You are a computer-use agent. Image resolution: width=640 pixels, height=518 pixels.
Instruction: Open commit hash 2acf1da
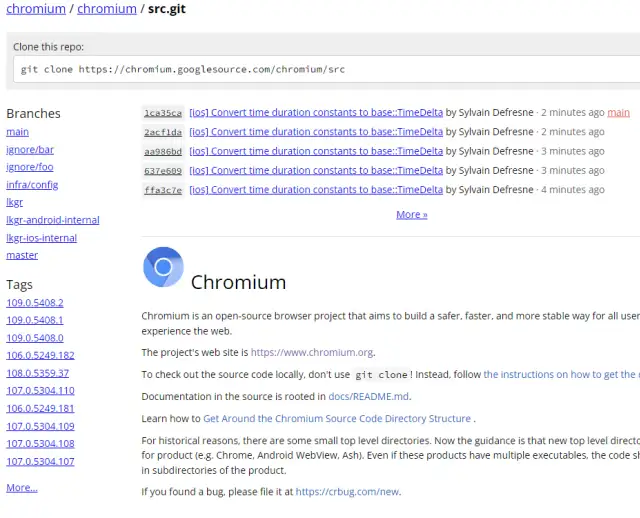[x=163, y=132]
